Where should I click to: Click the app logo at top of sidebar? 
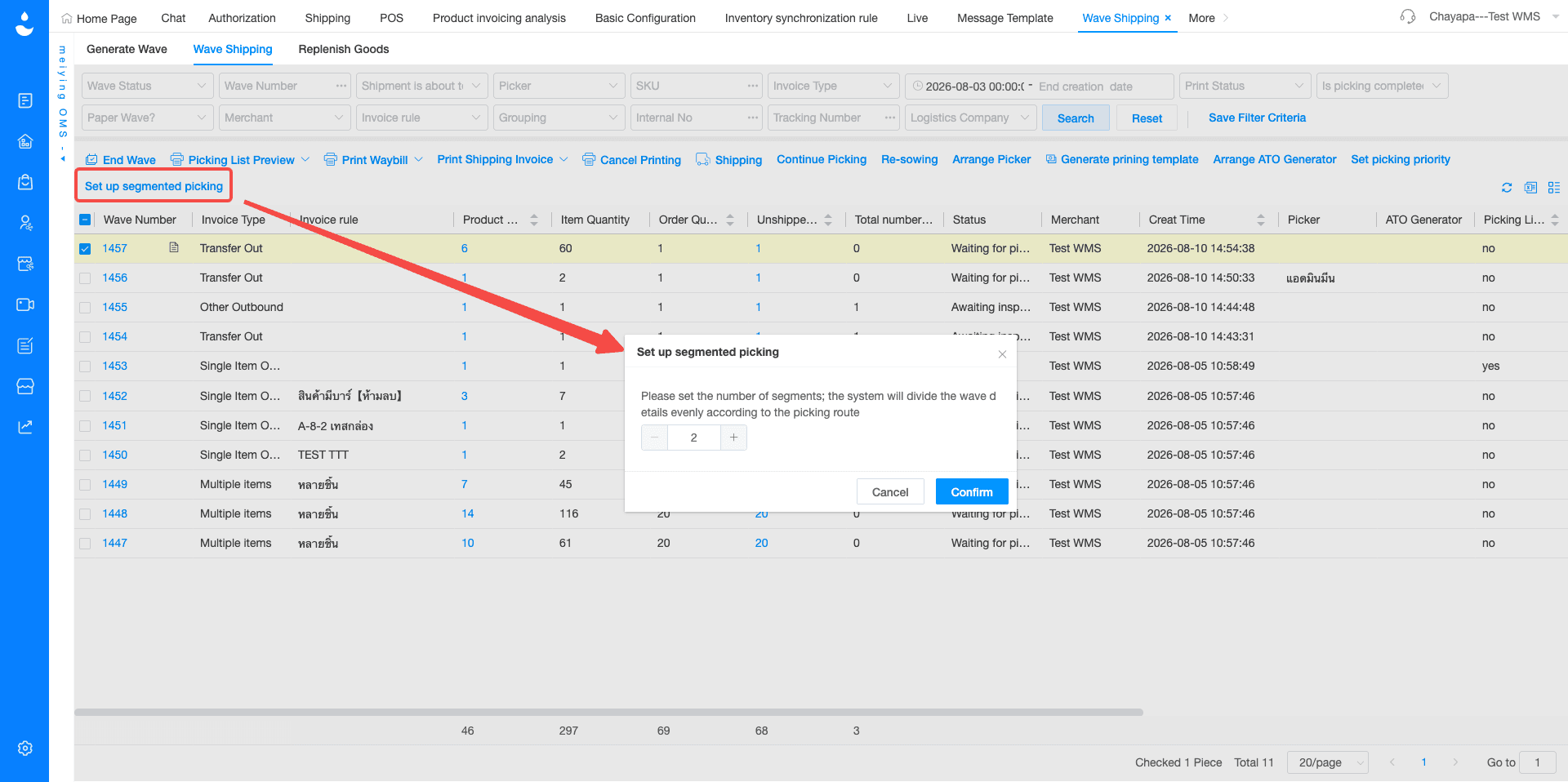point(24,23)
